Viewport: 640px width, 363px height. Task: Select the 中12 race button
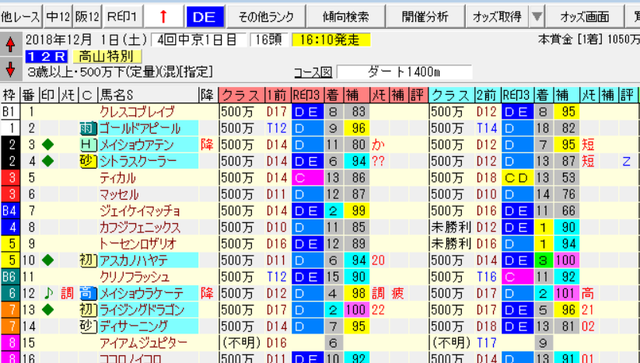pos(58,16)
